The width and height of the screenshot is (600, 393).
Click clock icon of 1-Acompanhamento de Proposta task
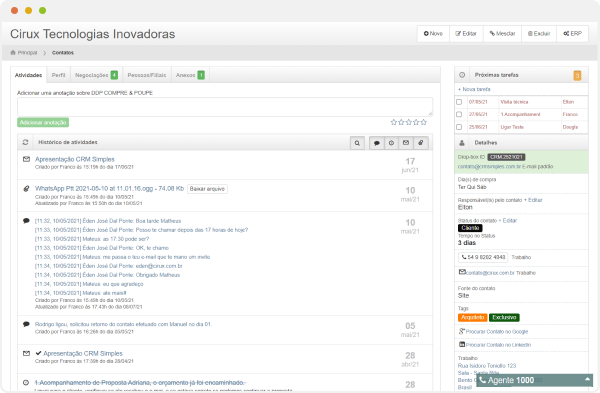click(x=26, y=383)
